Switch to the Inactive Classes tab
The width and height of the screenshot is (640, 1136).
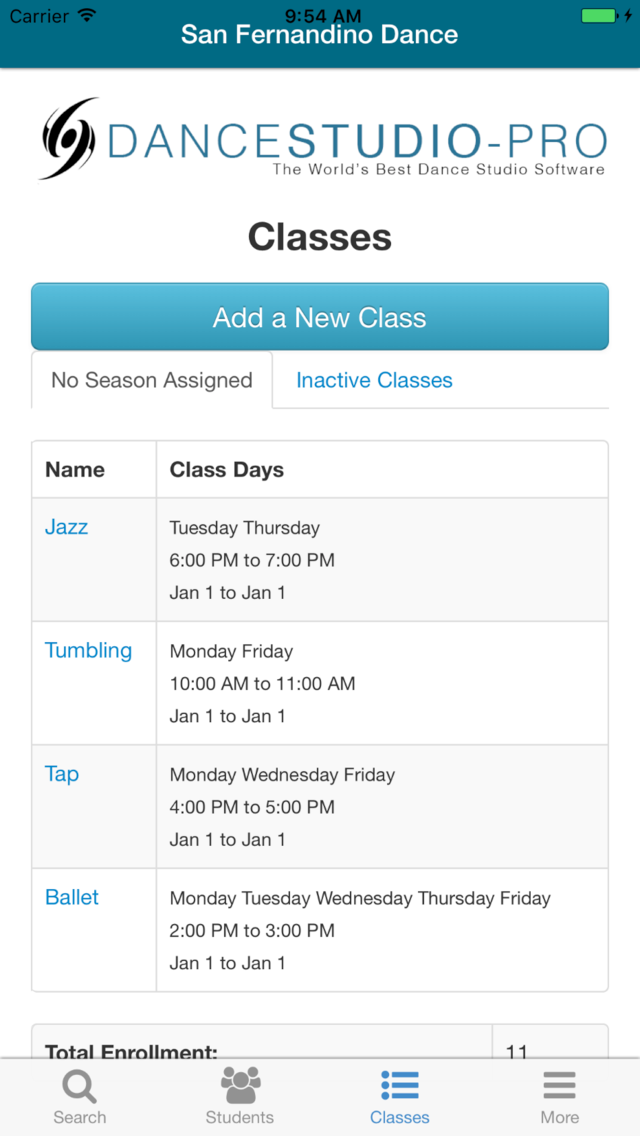click(x=374, y=380)
